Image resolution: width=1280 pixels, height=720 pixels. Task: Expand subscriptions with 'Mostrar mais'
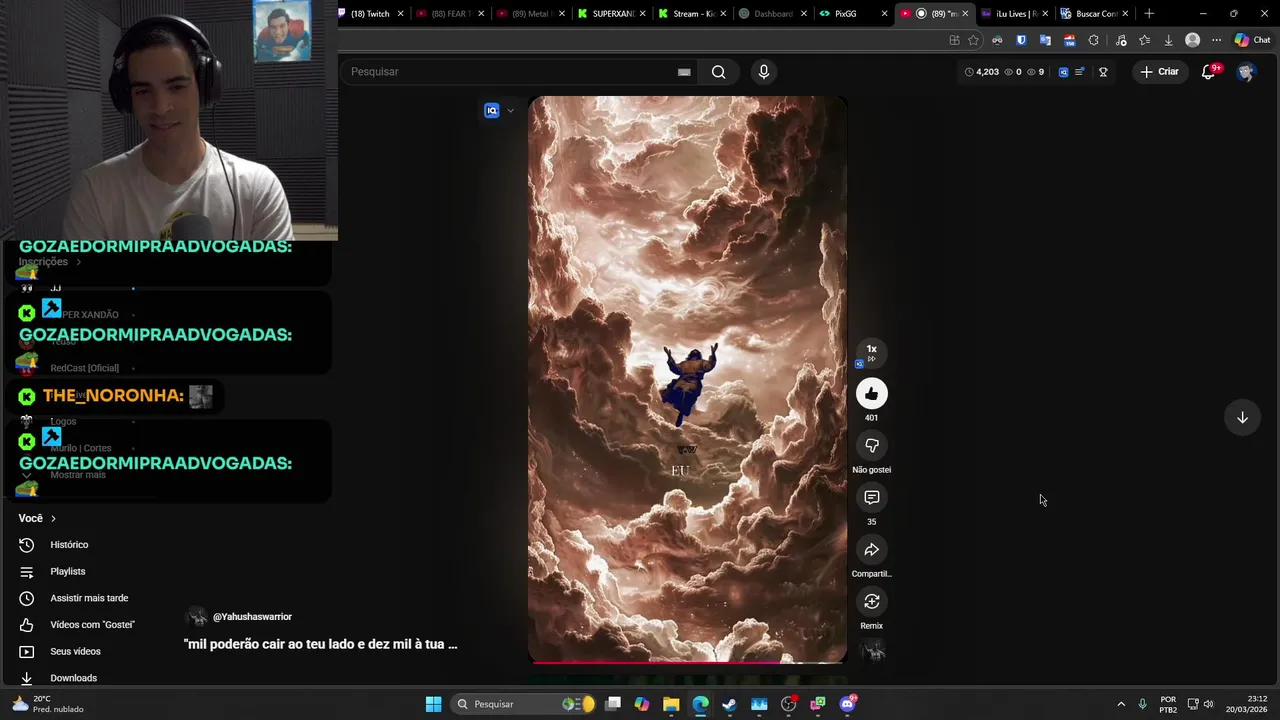tap(78, 475)
